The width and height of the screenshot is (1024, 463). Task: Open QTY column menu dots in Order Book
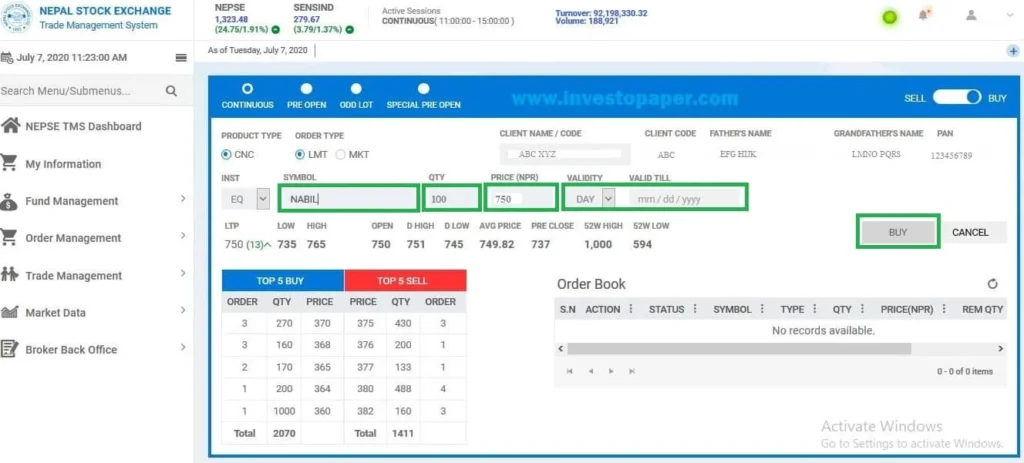862,309
